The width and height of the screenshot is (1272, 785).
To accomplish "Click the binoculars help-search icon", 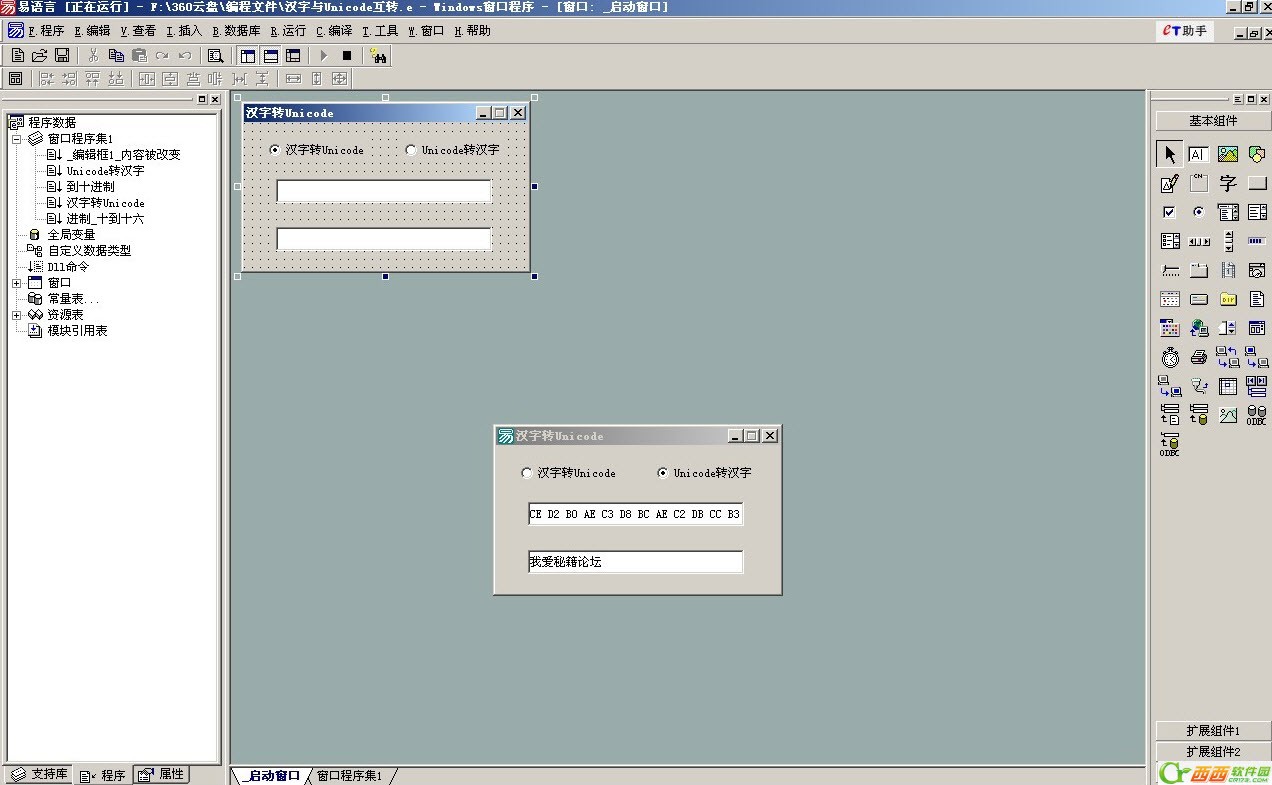I will point(377,56).
